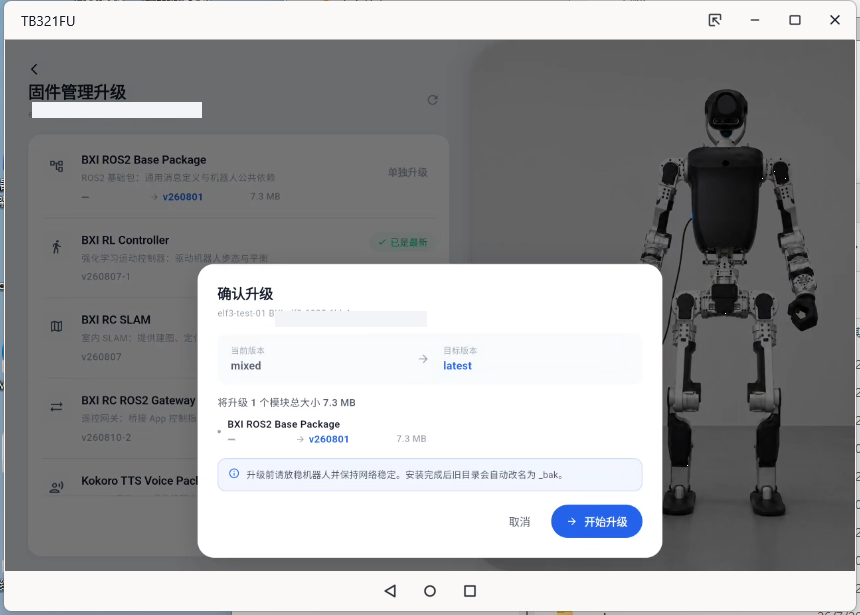Click the v260807-1 version under RL Controller
This screenshot has width=860, height=615.
(x=106, y=277)
